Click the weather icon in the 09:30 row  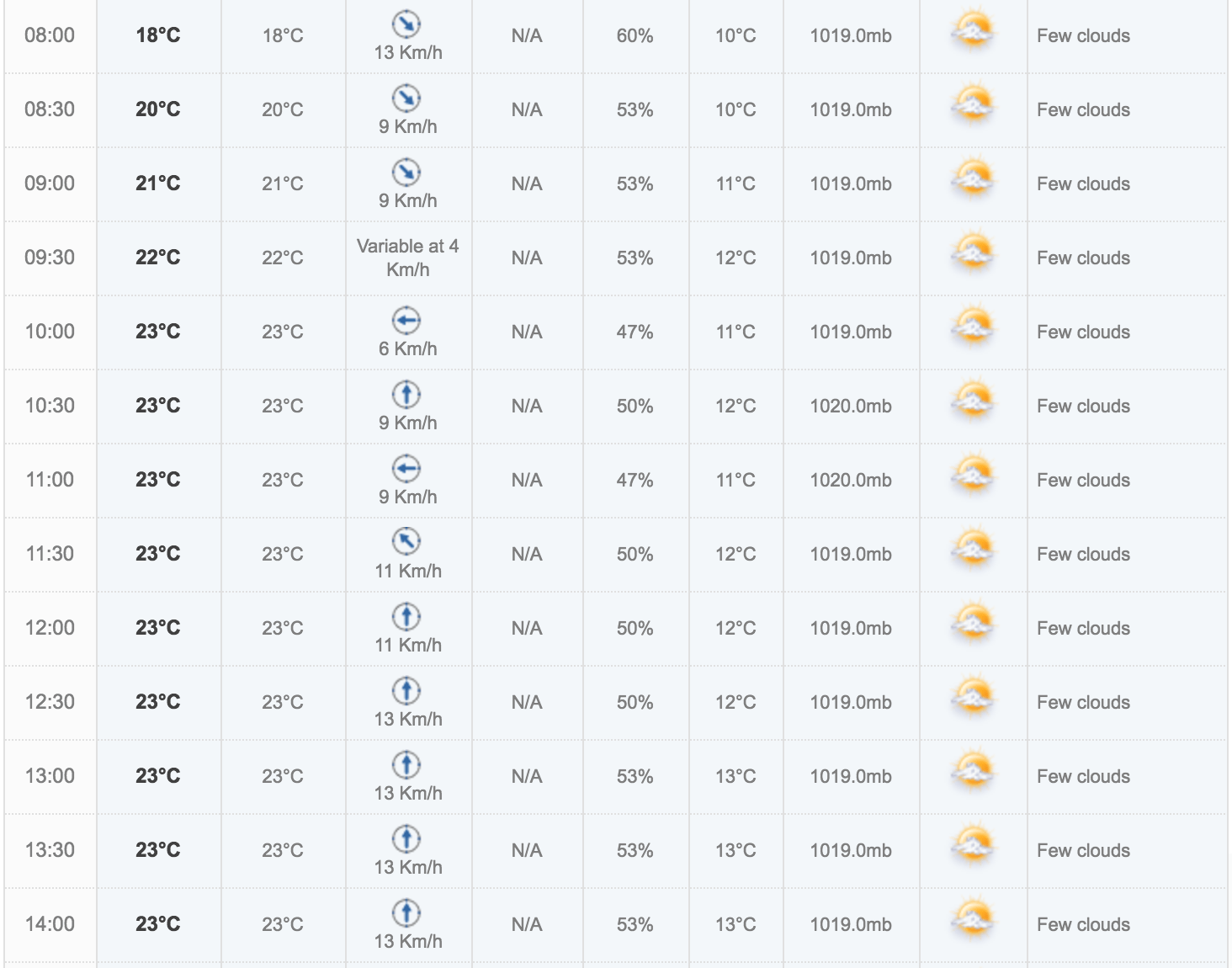[x=974, y=253]
